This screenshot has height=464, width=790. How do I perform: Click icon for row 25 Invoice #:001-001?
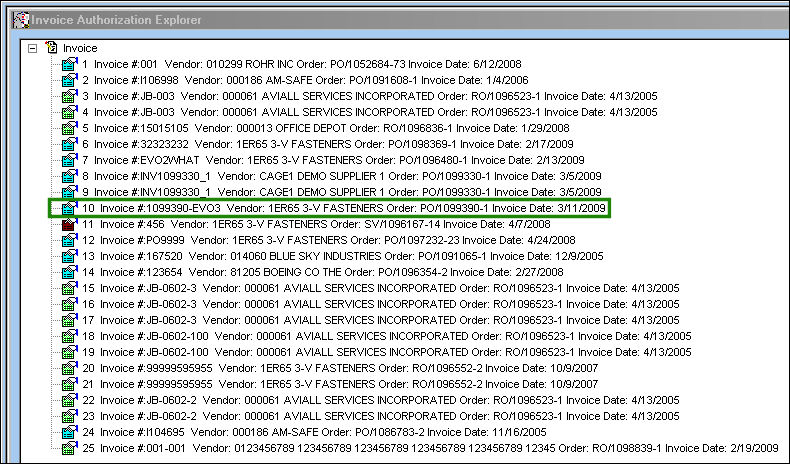point(70,448)
